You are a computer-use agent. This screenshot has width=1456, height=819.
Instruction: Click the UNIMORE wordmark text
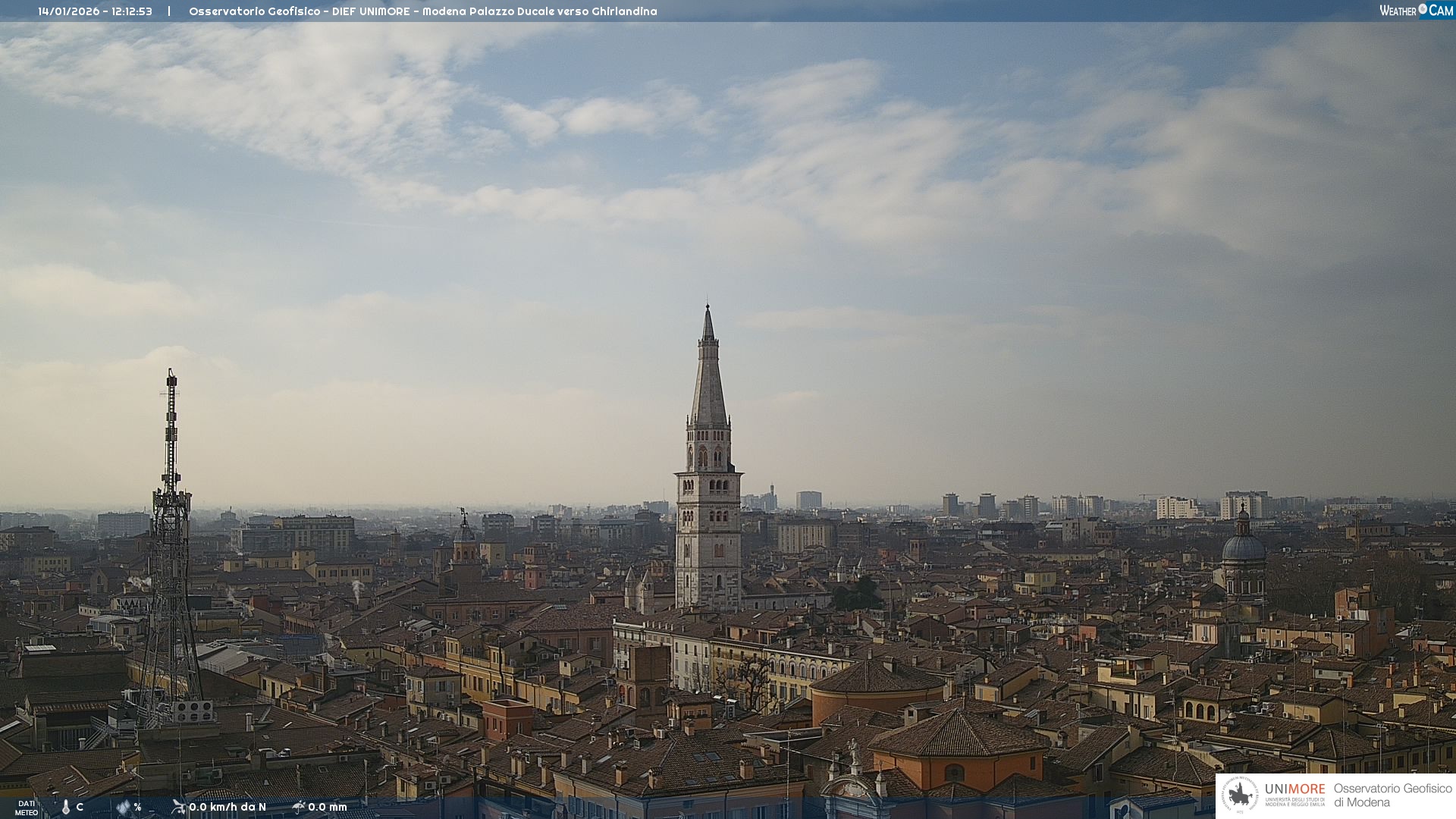tap(1294, 789)
